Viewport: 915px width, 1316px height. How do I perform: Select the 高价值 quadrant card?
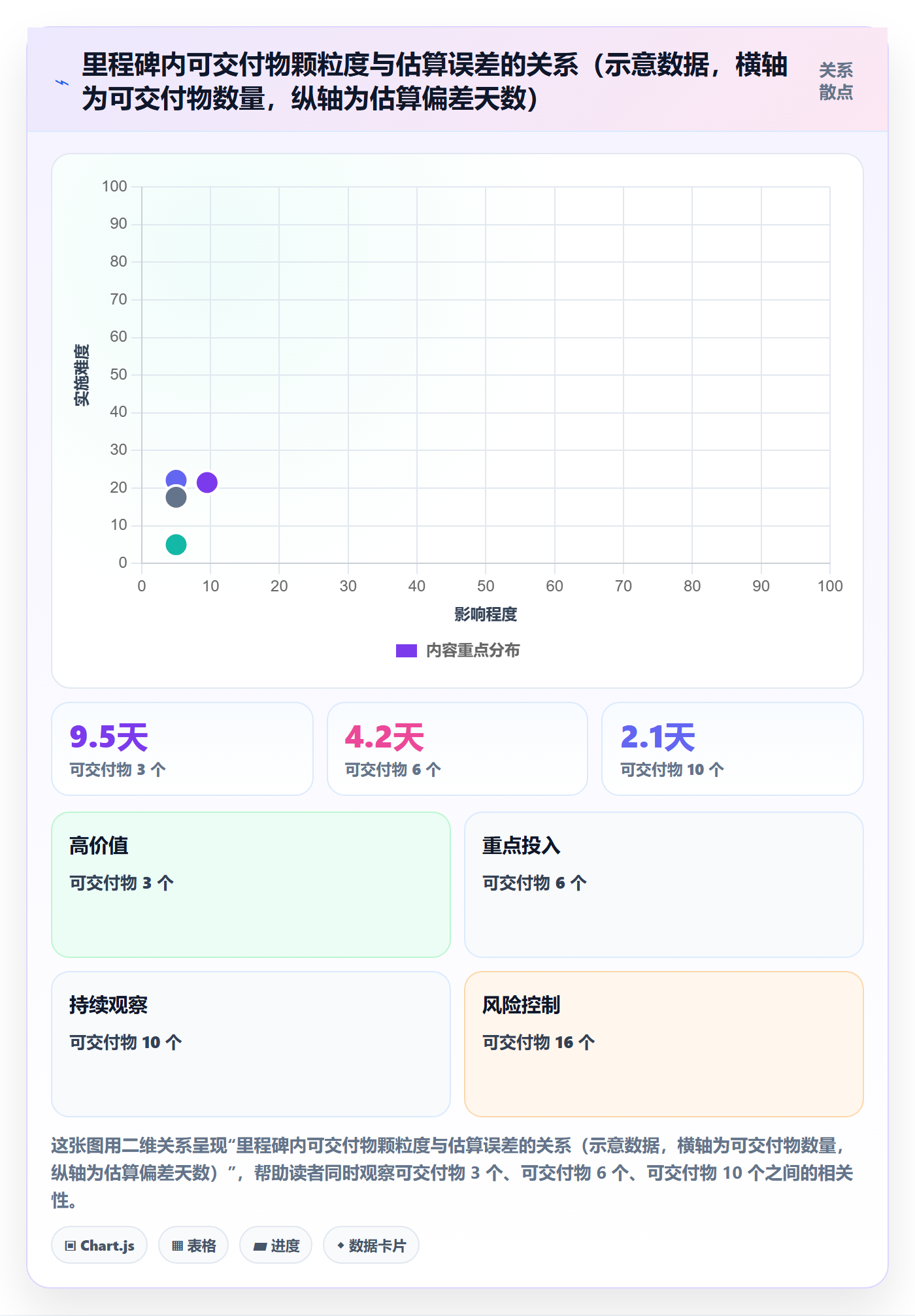(x=251, y=885)
